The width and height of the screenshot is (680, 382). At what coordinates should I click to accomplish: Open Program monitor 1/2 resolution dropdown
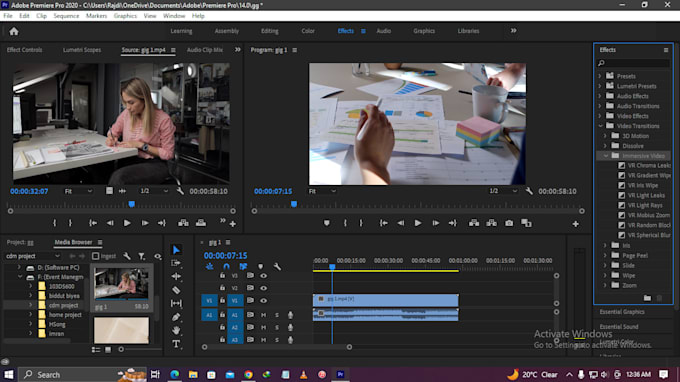tap(503, 191)
